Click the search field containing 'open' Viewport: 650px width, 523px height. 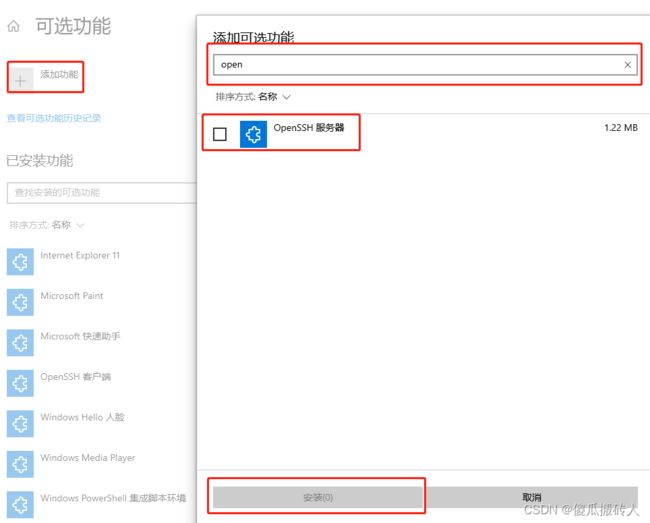click(x=425, y=65)
